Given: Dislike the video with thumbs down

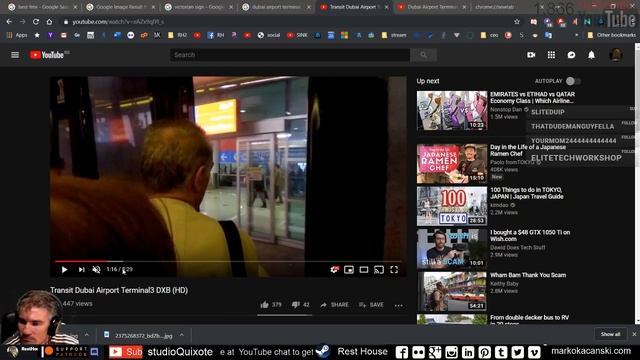Looking at the screenshot, I should click(x=300, y=304).
